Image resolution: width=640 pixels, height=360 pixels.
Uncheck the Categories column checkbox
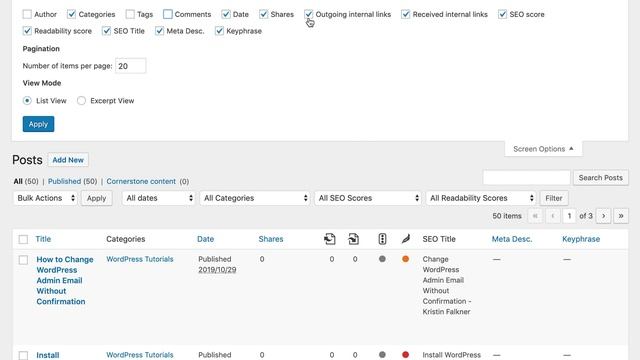point(71,14)
